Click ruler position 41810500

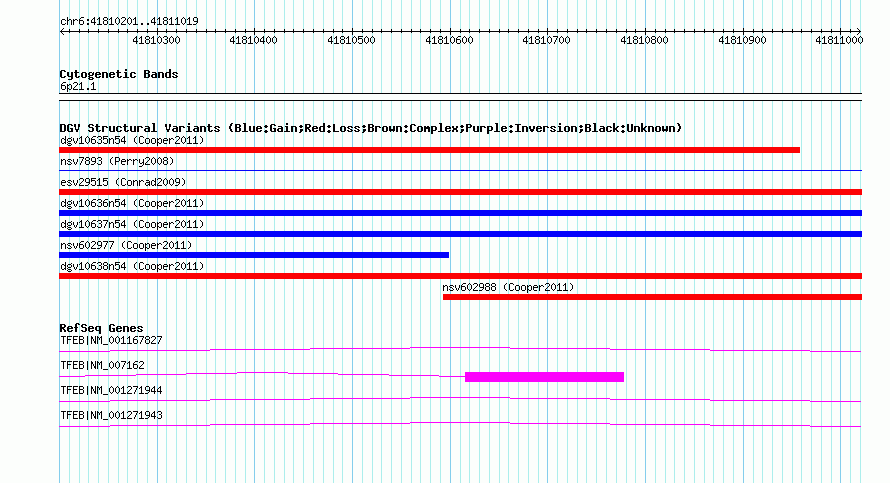click(x=351, y=40)
